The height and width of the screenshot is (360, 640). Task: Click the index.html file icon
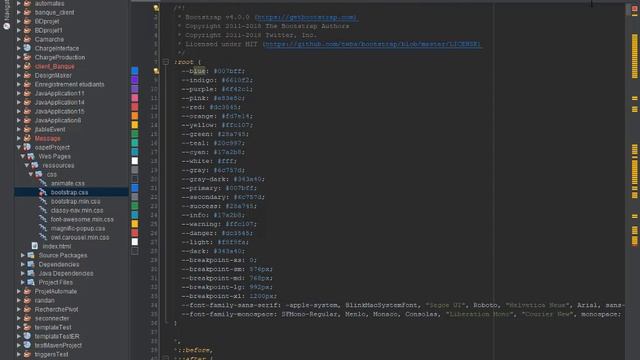(x=35, y=246)
